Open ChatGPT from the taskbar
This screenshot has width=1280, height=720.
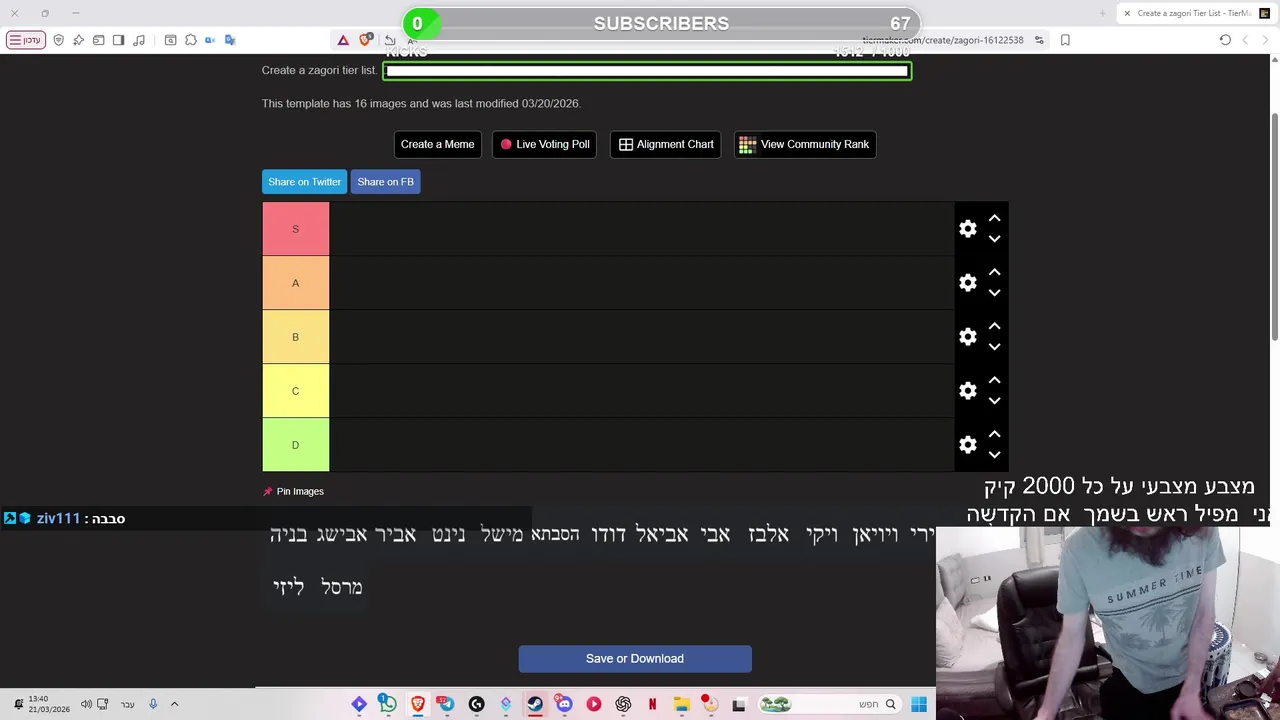pos(623,704)
